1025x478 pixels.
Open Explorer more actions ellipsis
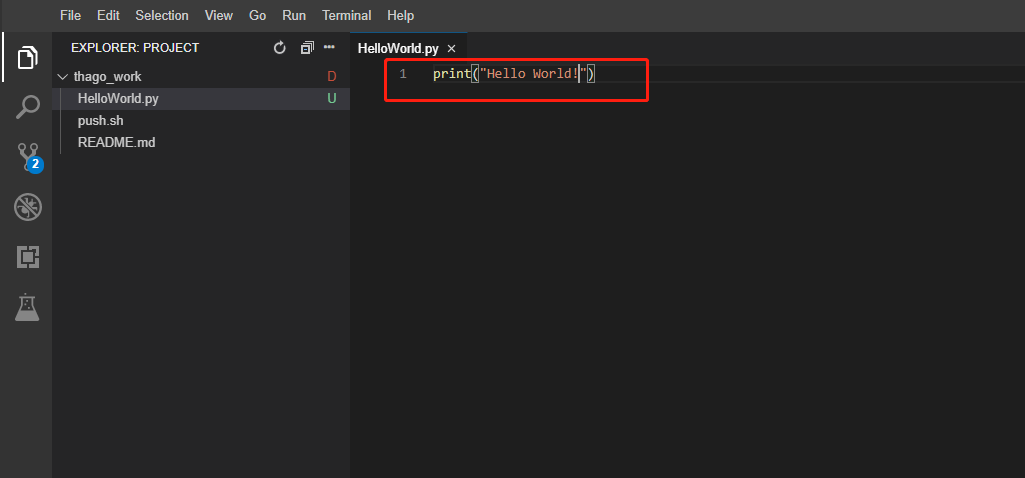329,47
